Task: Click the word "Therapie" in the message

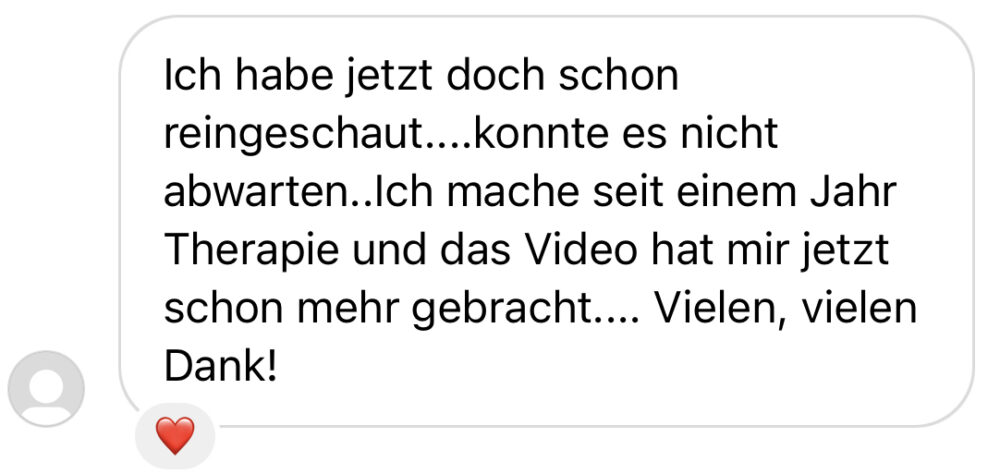Action: tap(252, 253)
